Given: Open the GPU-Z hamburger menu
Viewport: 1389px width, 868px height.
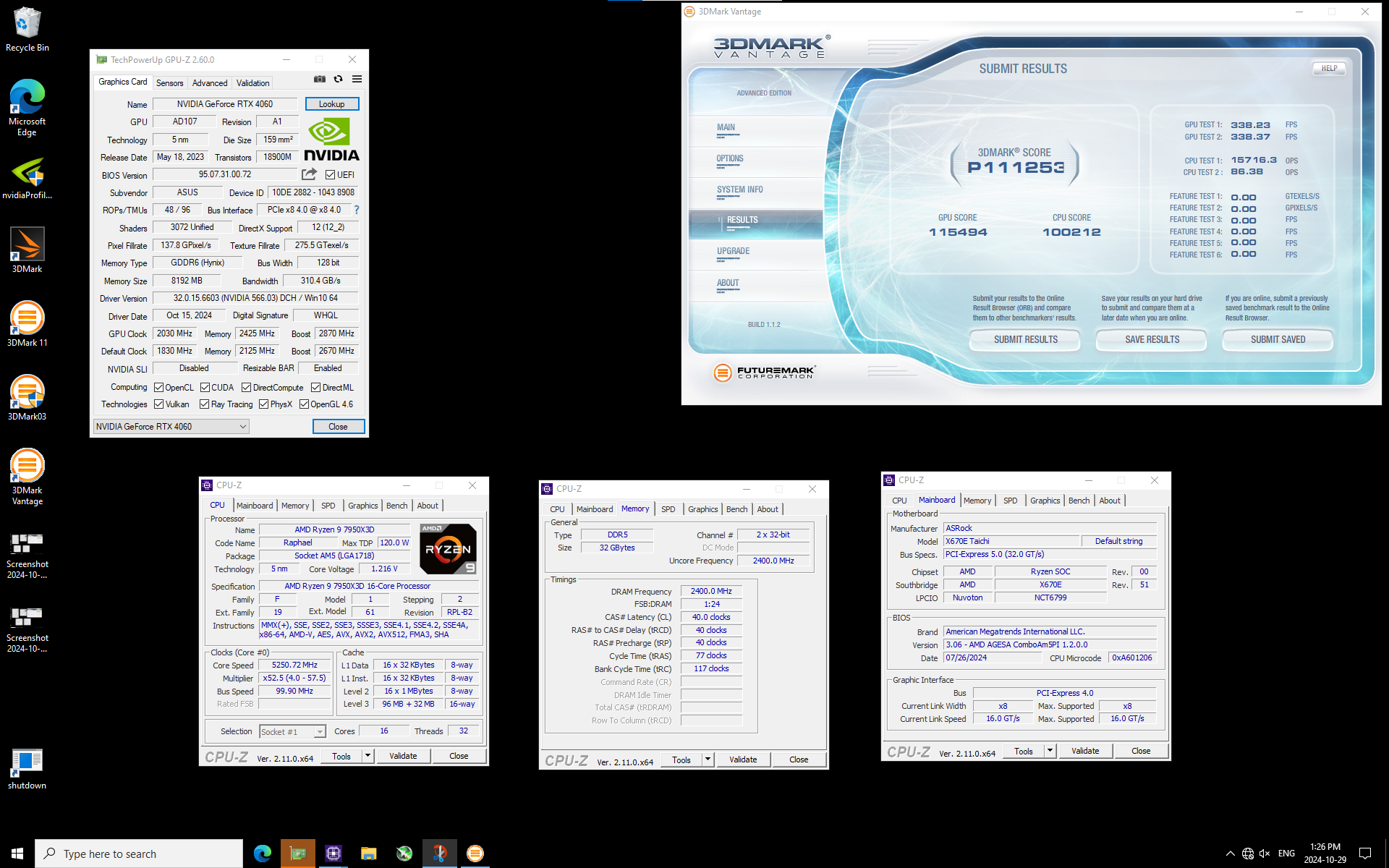Looking at the screenshot, I should [357, 80].
